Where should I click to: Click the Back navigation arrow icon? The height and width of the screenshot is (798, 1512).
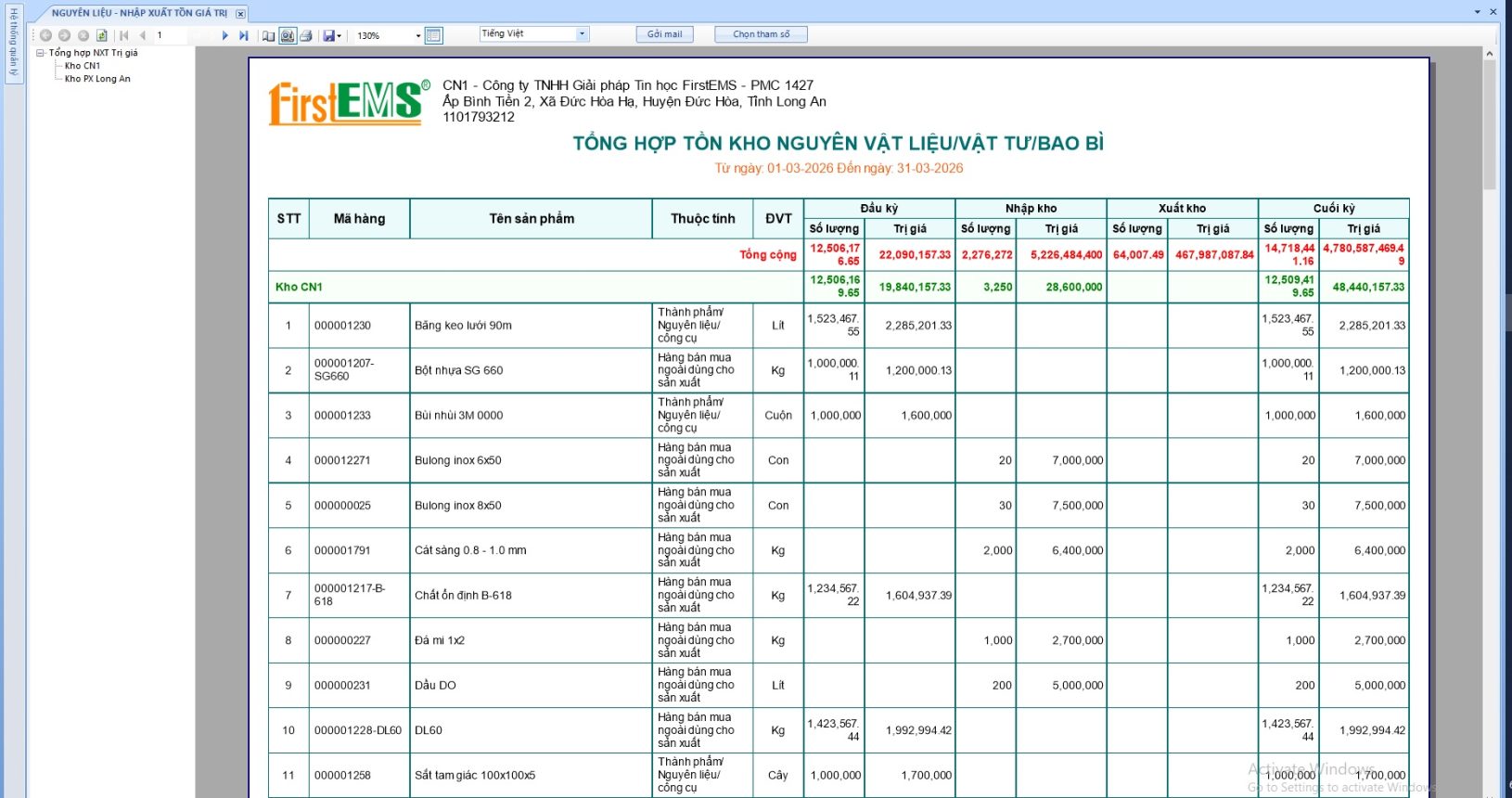pos(45,35)
